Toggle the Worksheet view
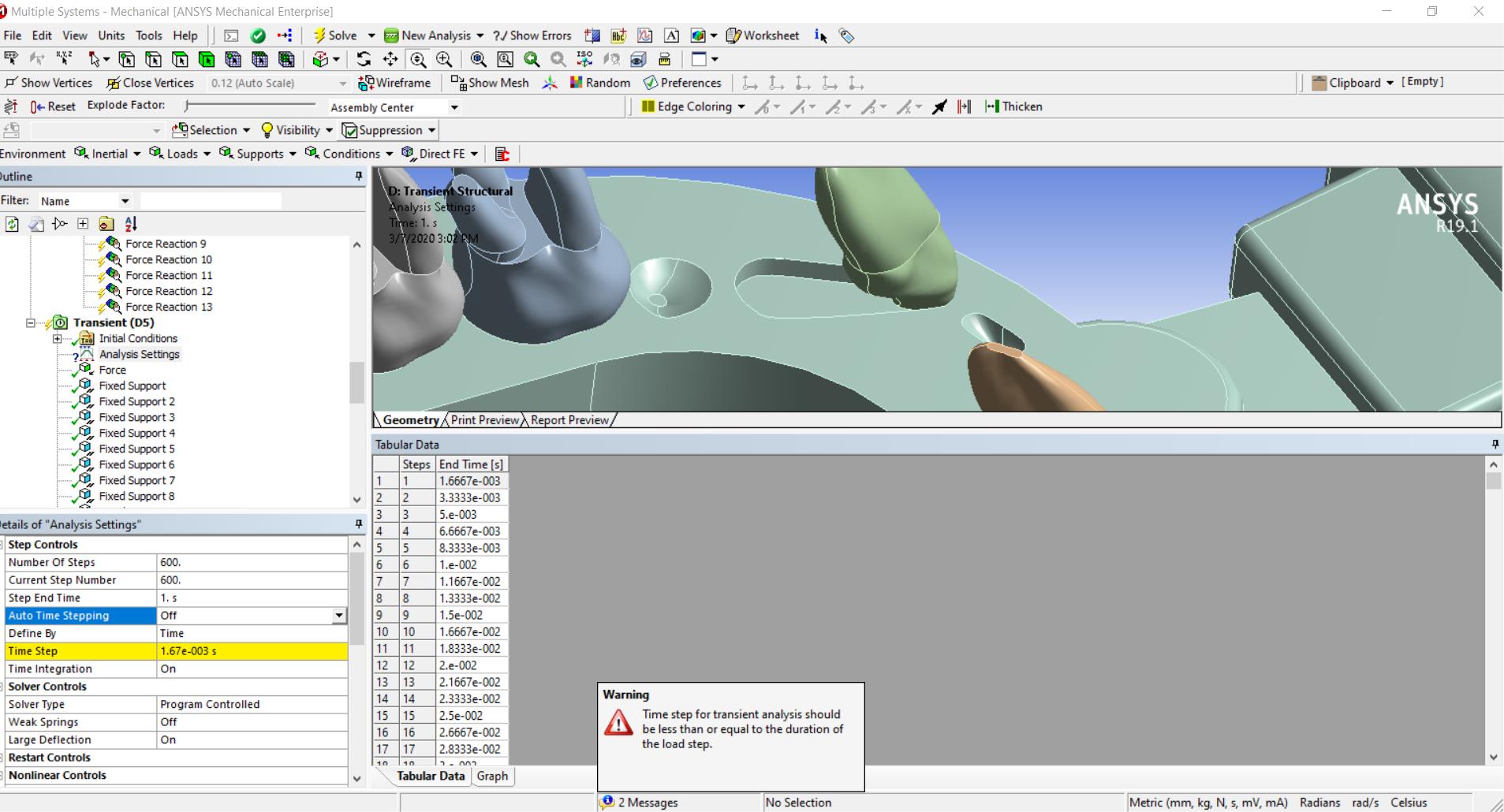The height and width of the screenshot is (812, 1504). pyautogui.click(x=762, y=35)
